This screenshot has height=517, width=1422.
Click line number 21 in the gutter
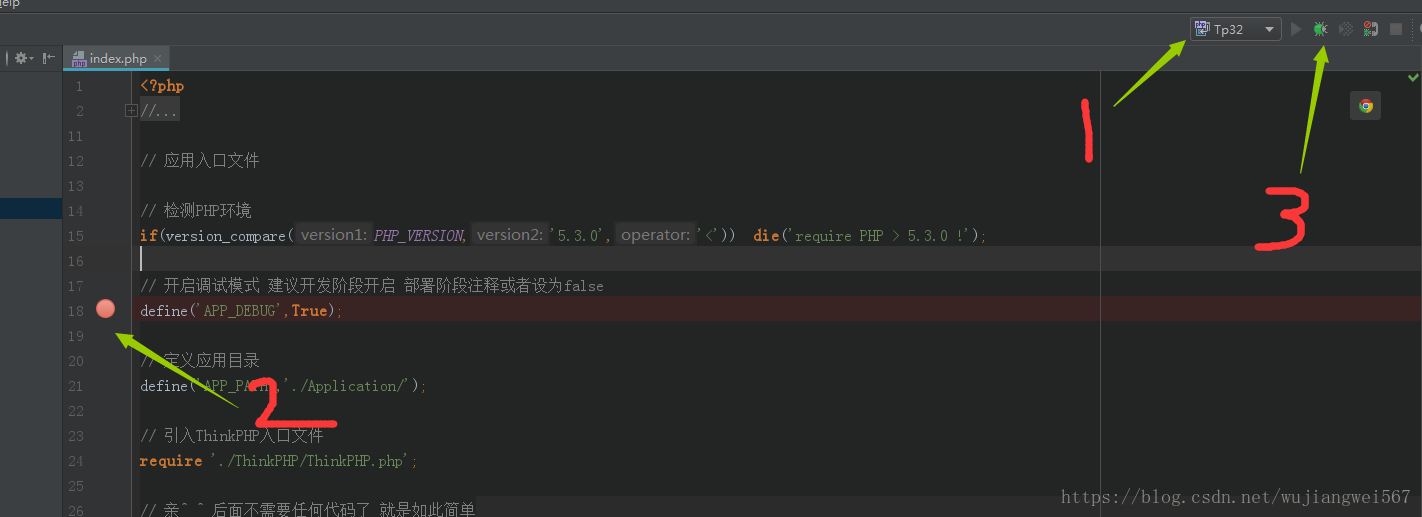click(76, 386)
